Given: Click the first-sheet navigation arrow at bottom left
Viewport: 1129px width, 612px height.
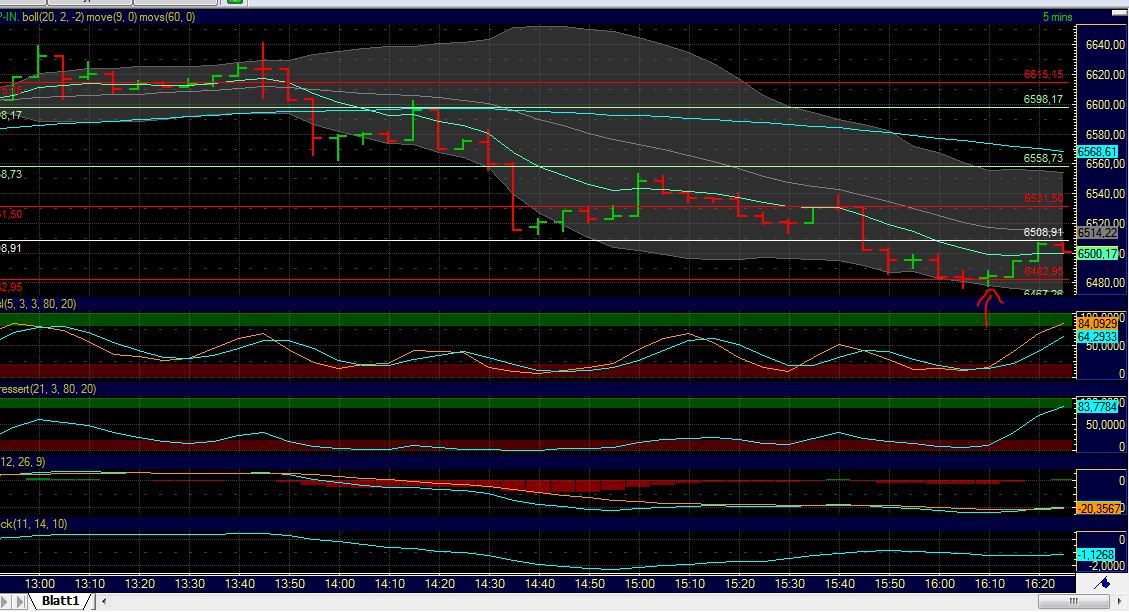Looking at the screenshot, I should tap(7, 601).
